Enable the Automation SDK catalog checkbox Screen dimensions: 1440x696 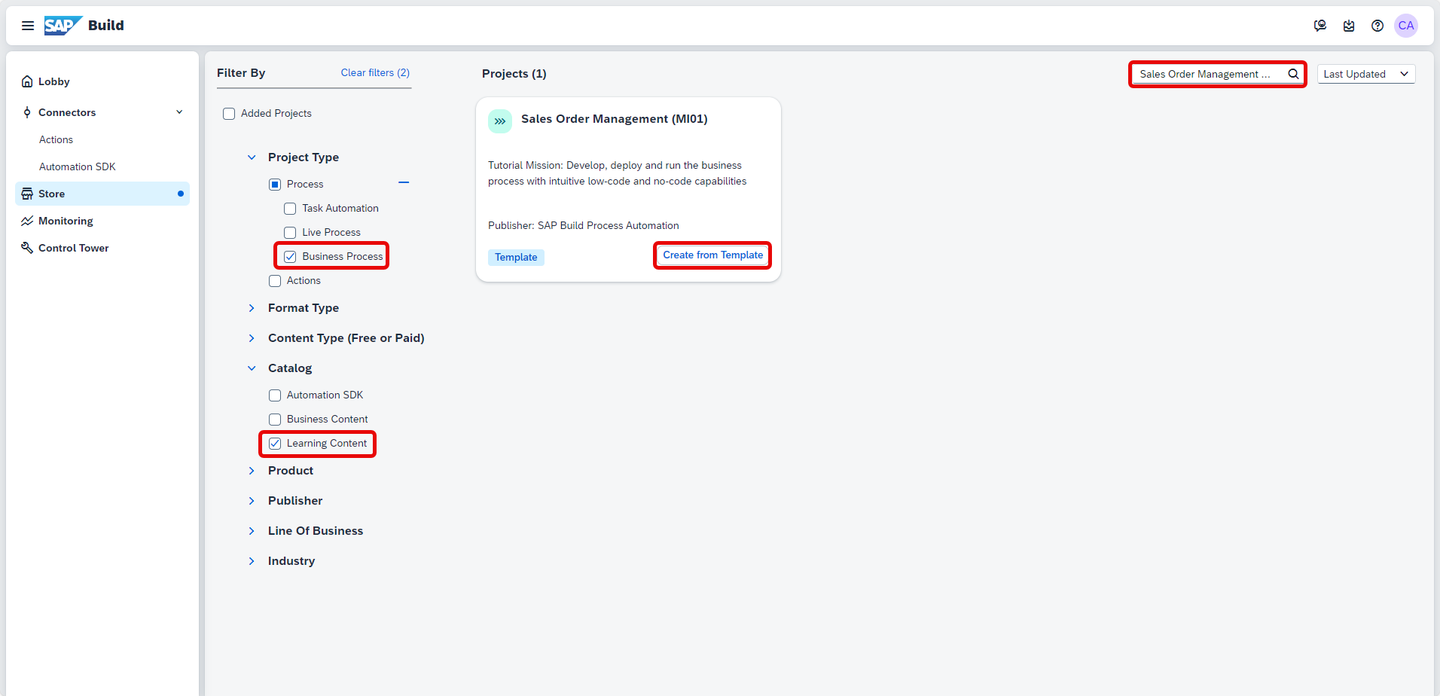[275, 395]
